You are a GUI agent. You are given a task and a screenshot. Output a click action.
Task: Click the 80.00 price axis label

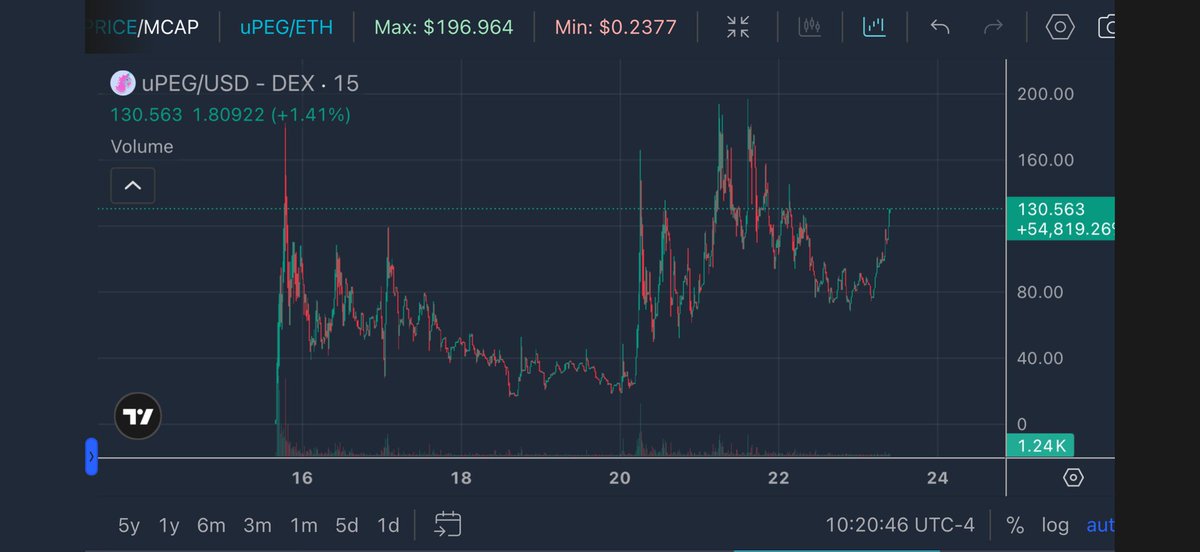pyautogui.click(x=1041, y=292)
